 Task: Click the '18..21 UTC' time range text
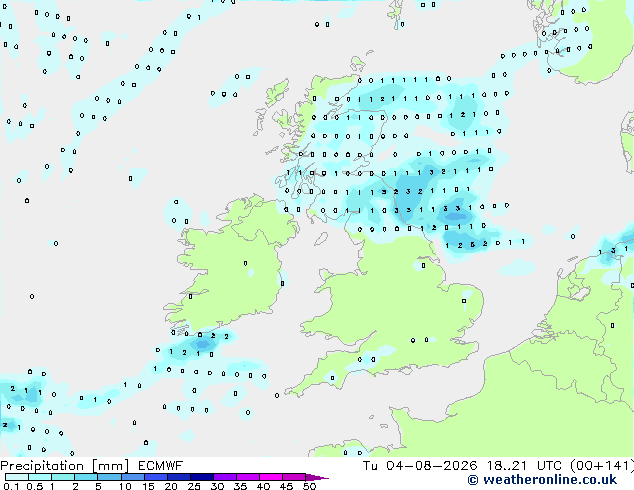[x=524, y=466]
